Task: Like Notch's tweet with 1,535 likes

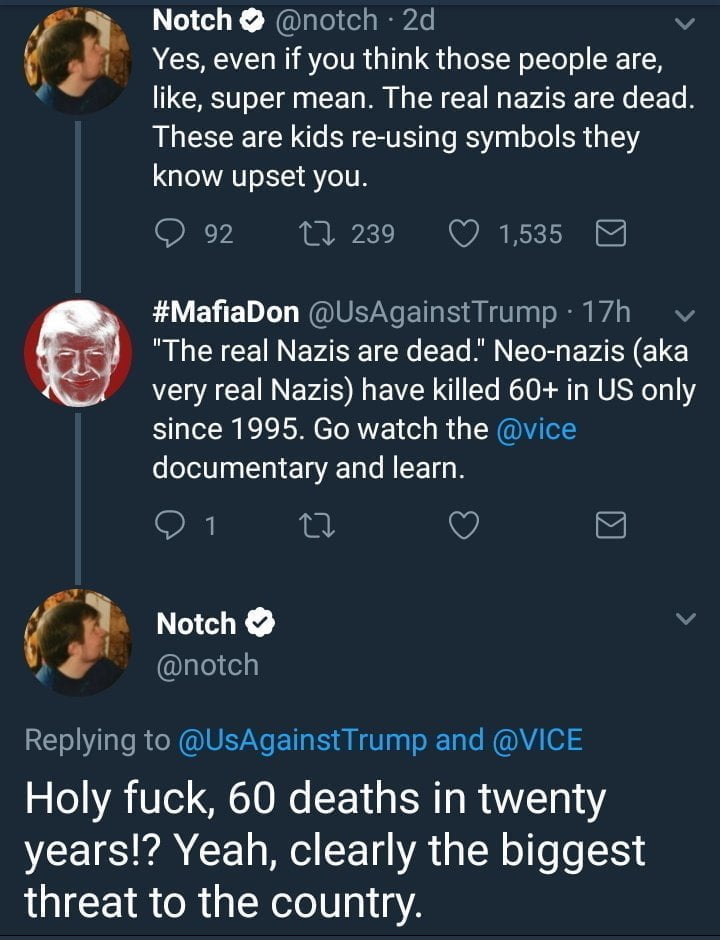Action: coord(463,234)
